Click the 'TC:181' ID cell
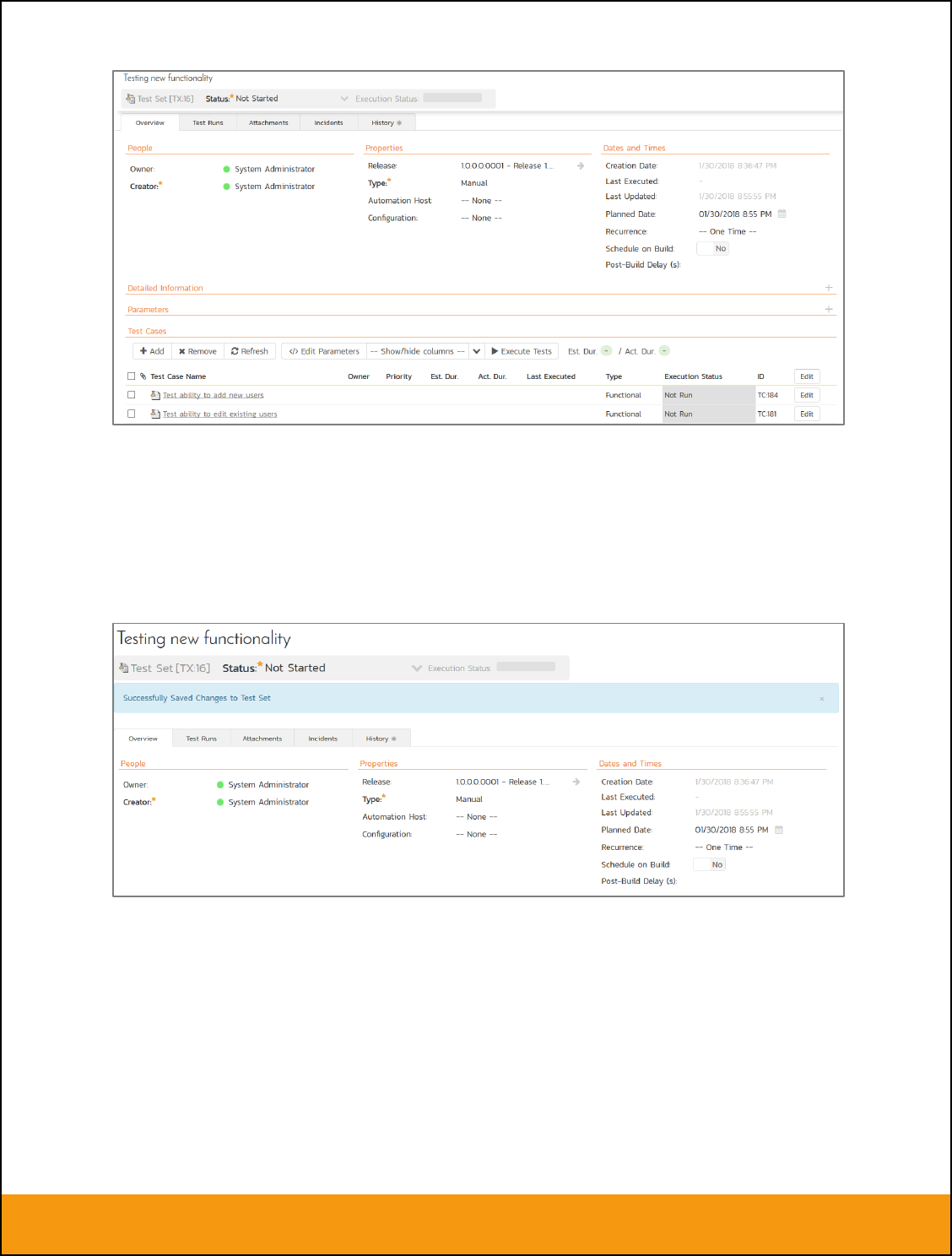 [x=766, y=414]
